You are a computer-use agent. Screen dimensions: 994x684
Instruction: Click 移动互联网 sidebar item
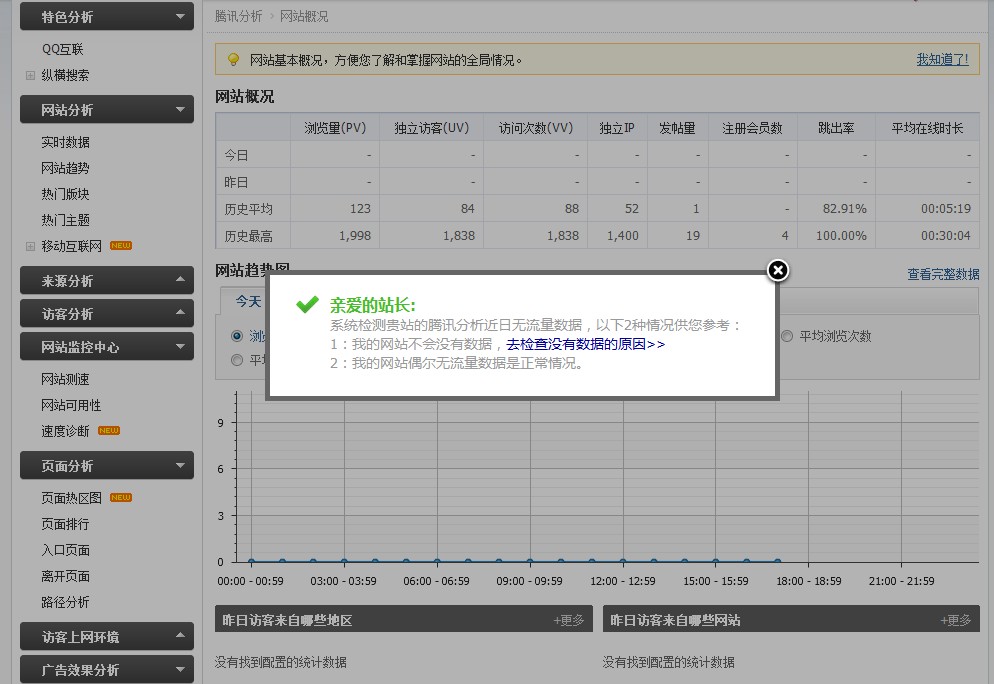pos(71,246)
